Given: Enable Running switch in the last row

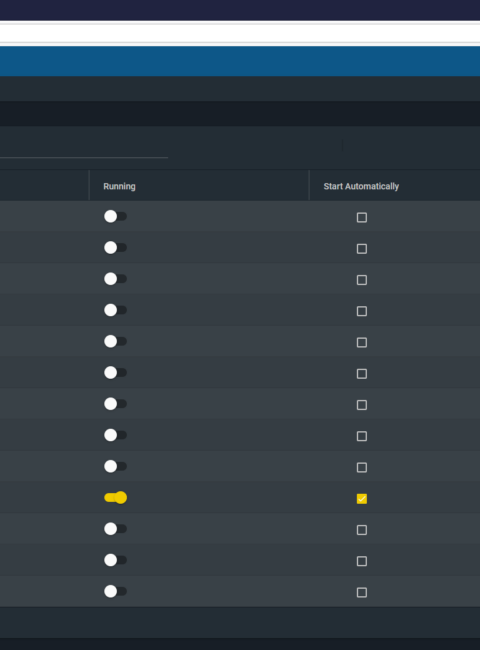Looking at the screenshot, I should tap(115, 591).
